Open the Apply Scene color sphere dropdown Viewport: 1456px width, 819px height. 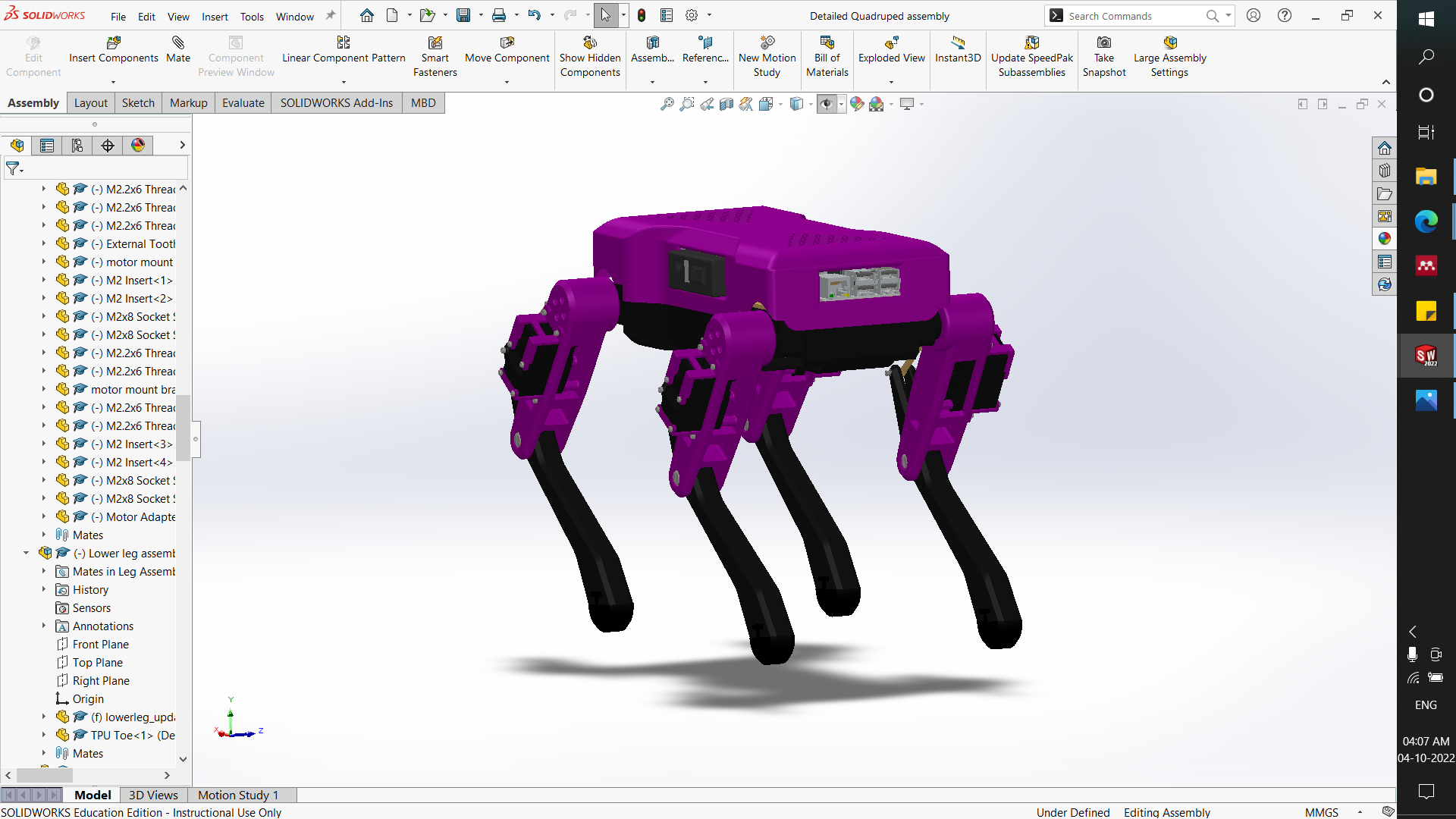click(x=890, y=104)
